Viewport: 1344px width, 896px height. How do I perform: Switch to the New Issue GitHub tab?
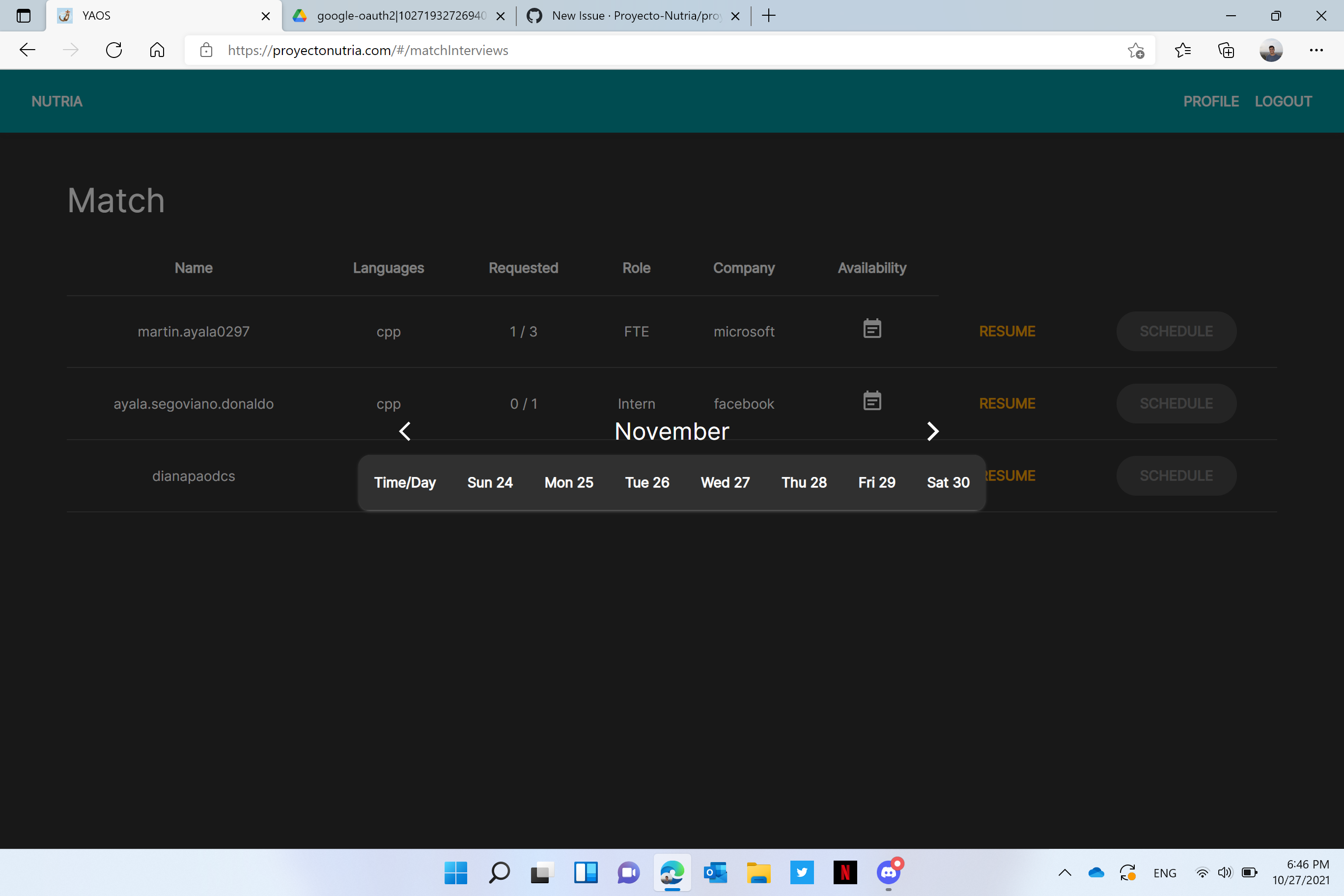coord(629,15)
